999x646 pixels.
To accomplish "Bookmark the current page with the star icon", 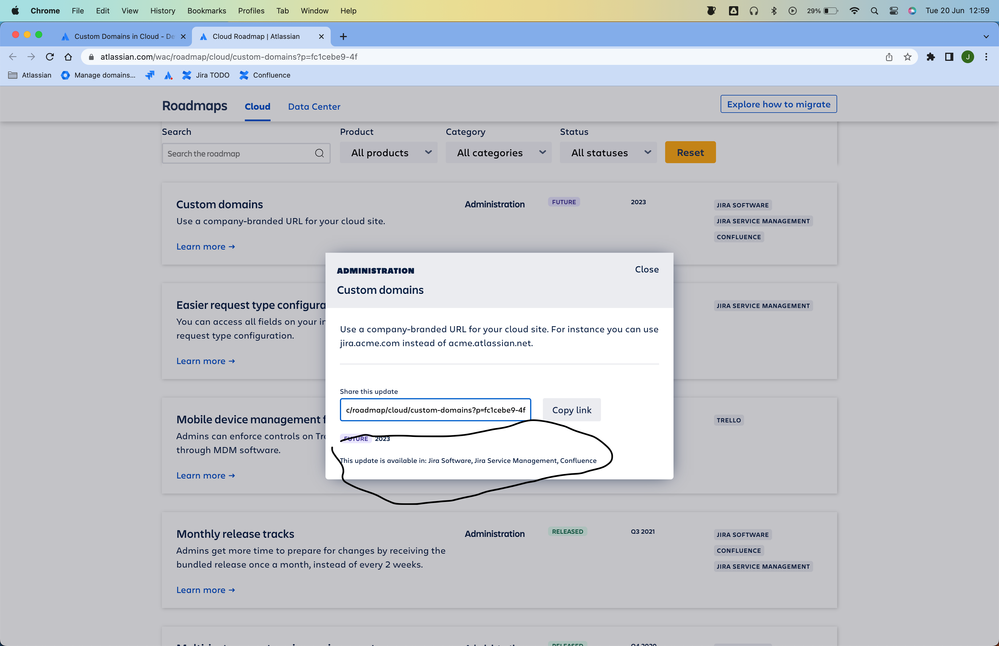I will (907, 57).
